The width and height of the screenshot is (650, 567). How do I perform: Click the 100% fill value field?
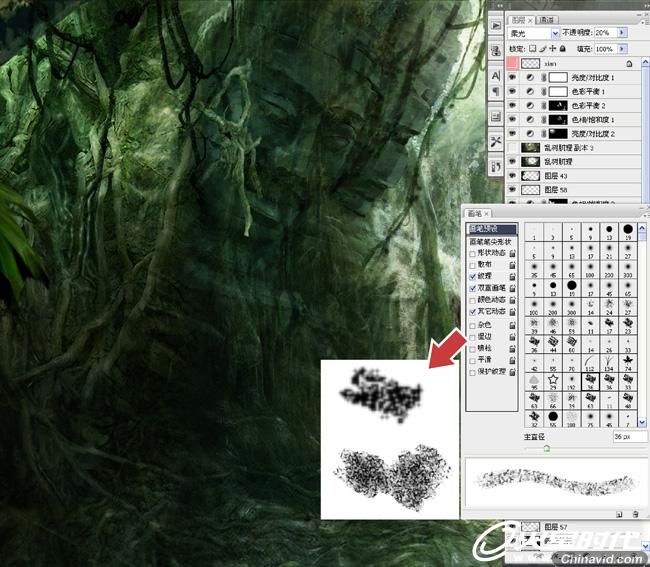pos(605,49)
